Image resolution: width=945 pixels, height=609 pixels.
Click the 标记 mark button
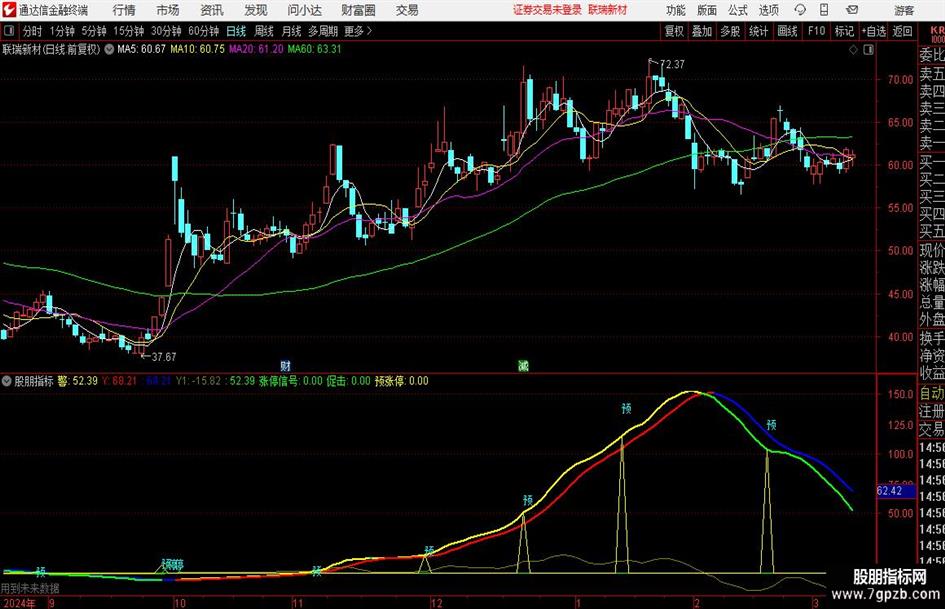pos(844,31)
